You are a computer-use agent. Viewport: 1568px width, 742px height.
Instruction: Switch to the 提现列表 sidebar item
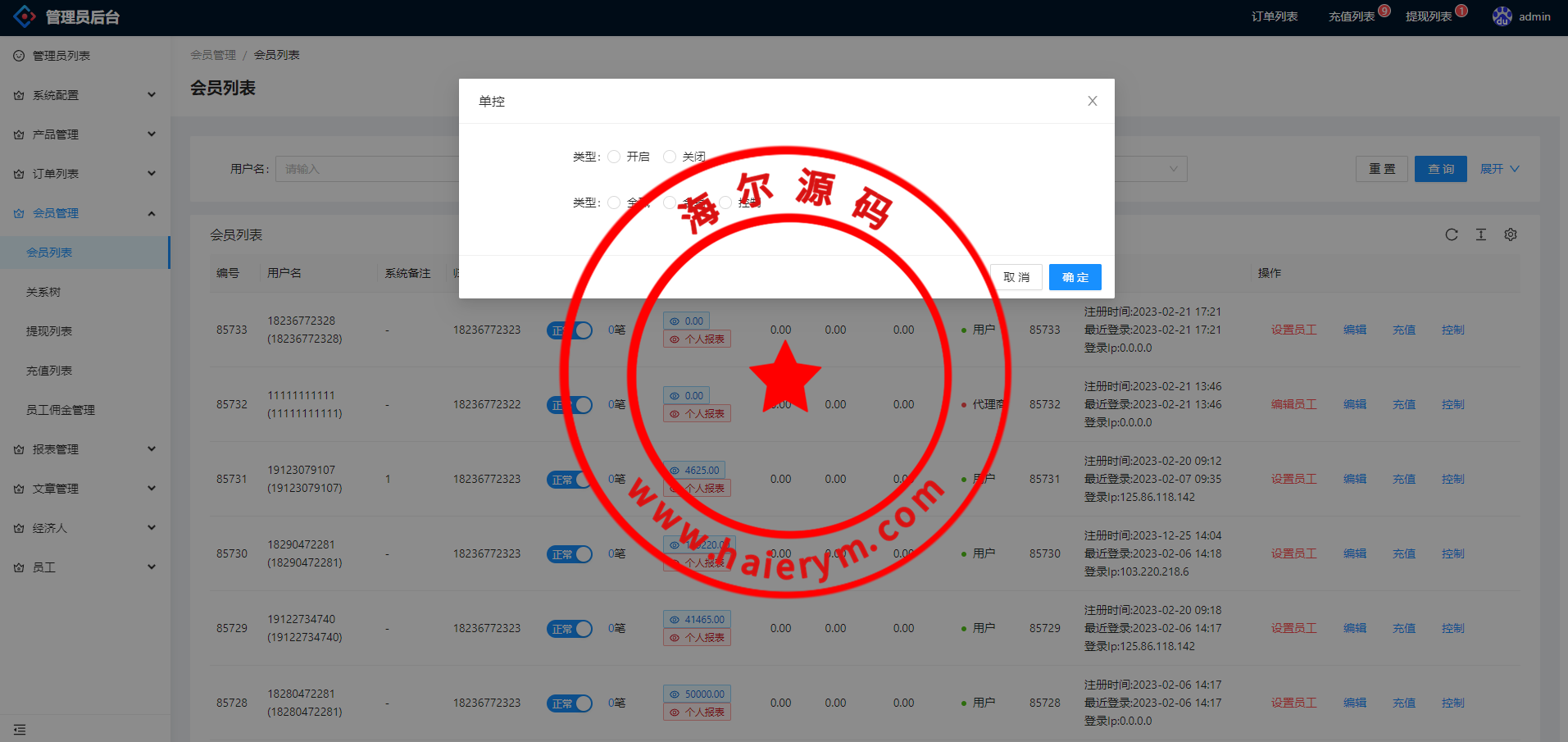tap(48, 330)
